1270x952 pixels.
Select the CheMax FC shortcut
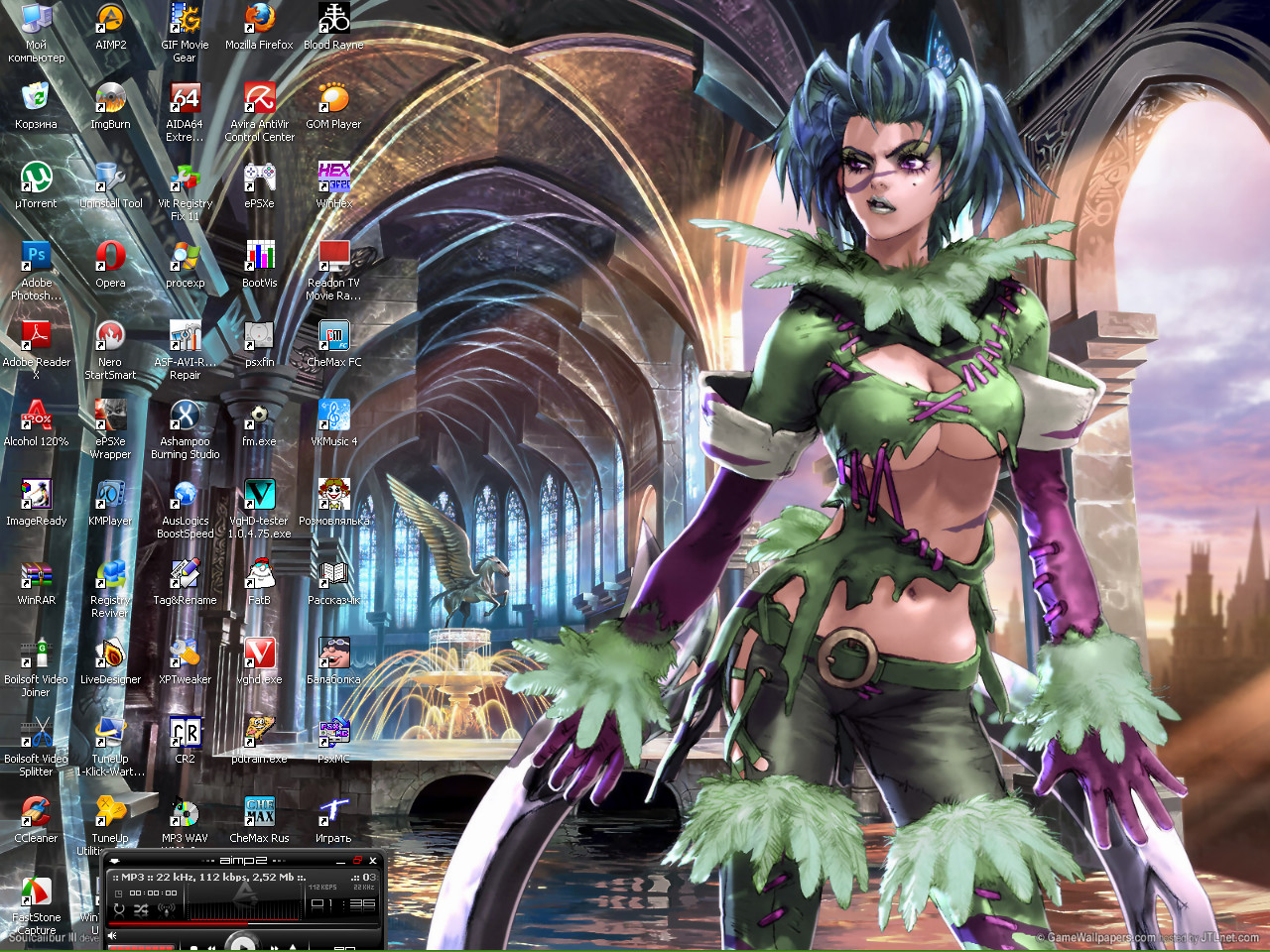point(333,336)
